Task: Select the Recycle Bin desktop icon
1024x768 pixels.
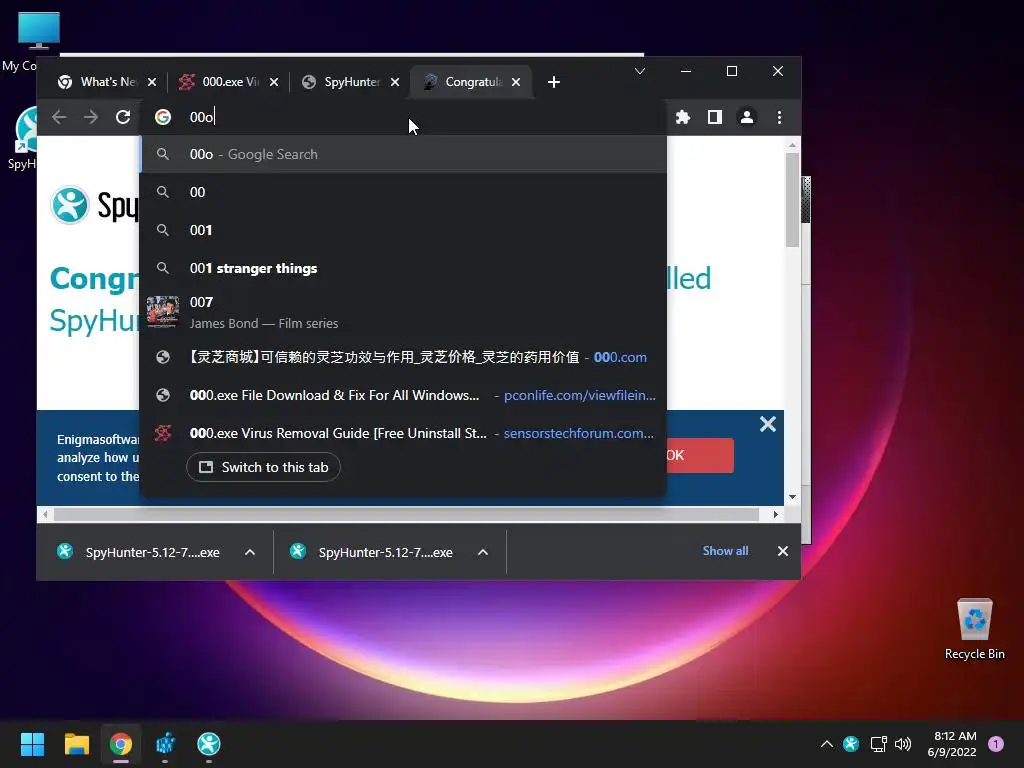Action: point(974,629)
